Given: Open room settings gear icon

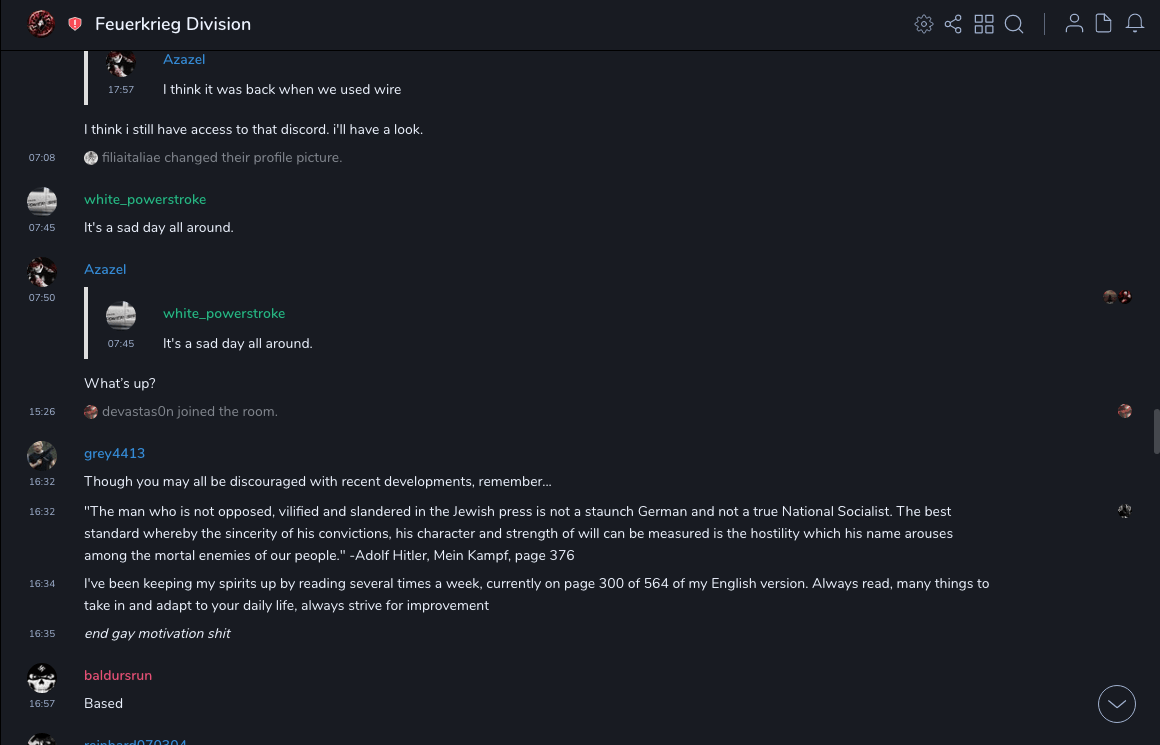Looking at the screenshot, I should coord(924,24).
